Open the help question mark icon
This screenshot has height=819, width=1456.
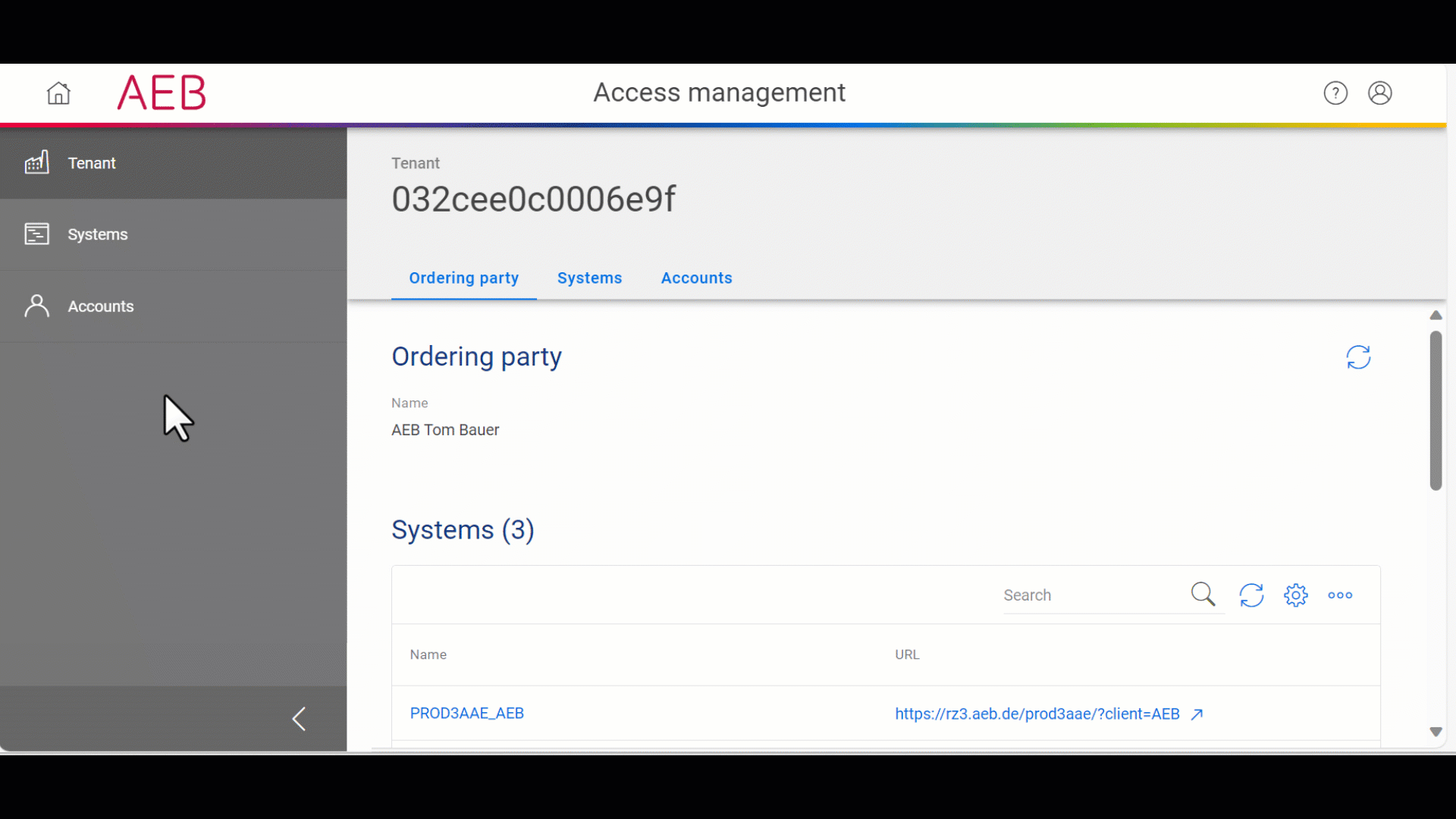pos(1335,93)
